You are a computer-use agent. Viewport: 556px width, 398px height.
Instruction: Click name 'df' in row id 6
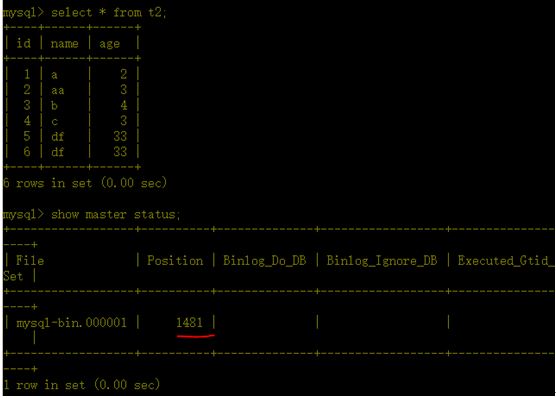pyautogui.click(x=57, y=152)
